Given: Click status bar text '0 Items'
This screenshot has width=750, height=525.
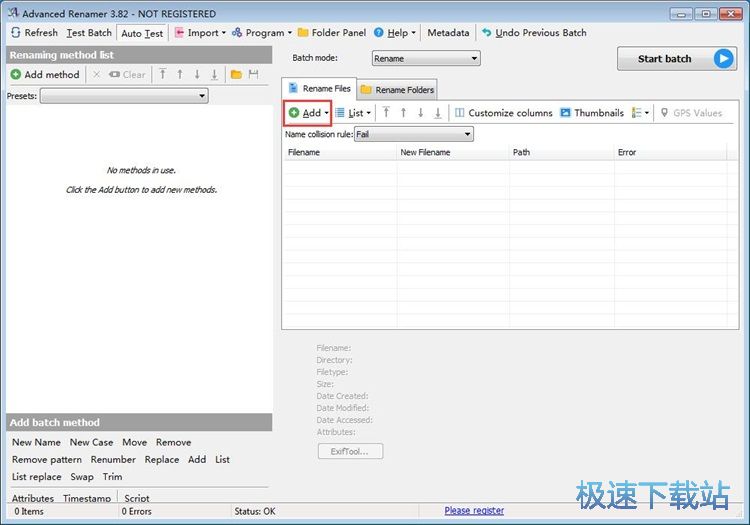Looking at the screenshot, I should click(29, 511).
